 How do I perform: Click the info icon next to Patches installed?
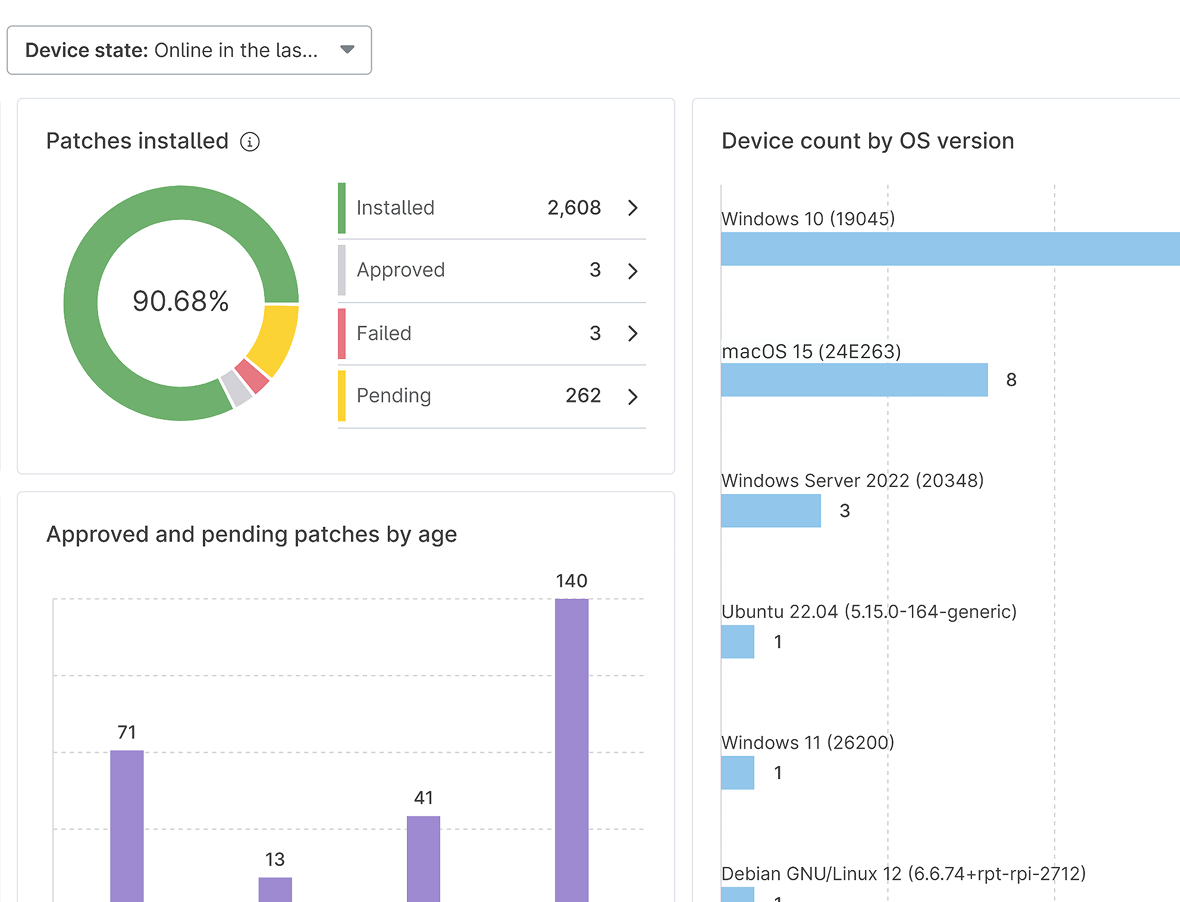[x=247, y=141]
